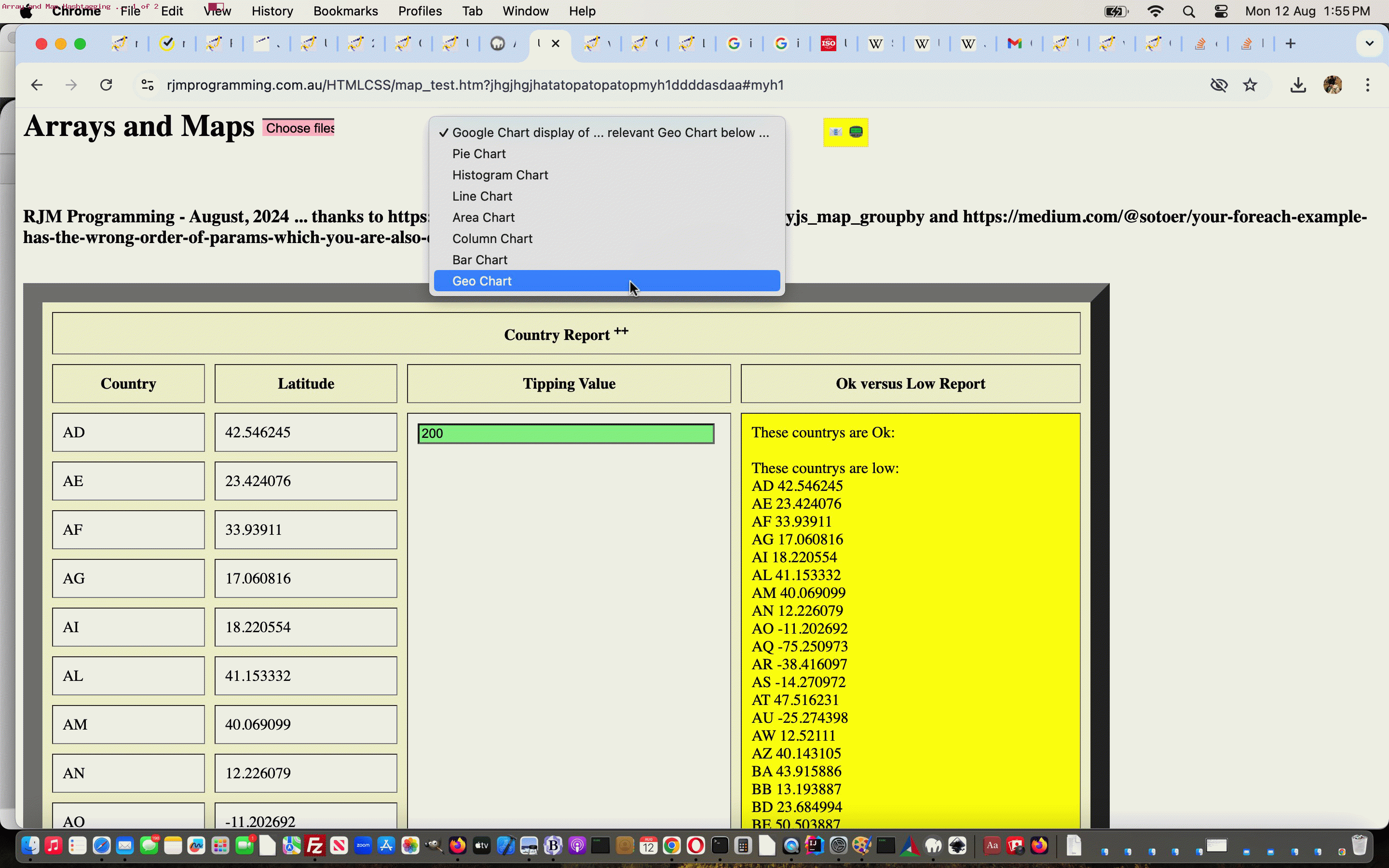Click Choose files button
This screenshot has width=1389, height=868.
300,127
